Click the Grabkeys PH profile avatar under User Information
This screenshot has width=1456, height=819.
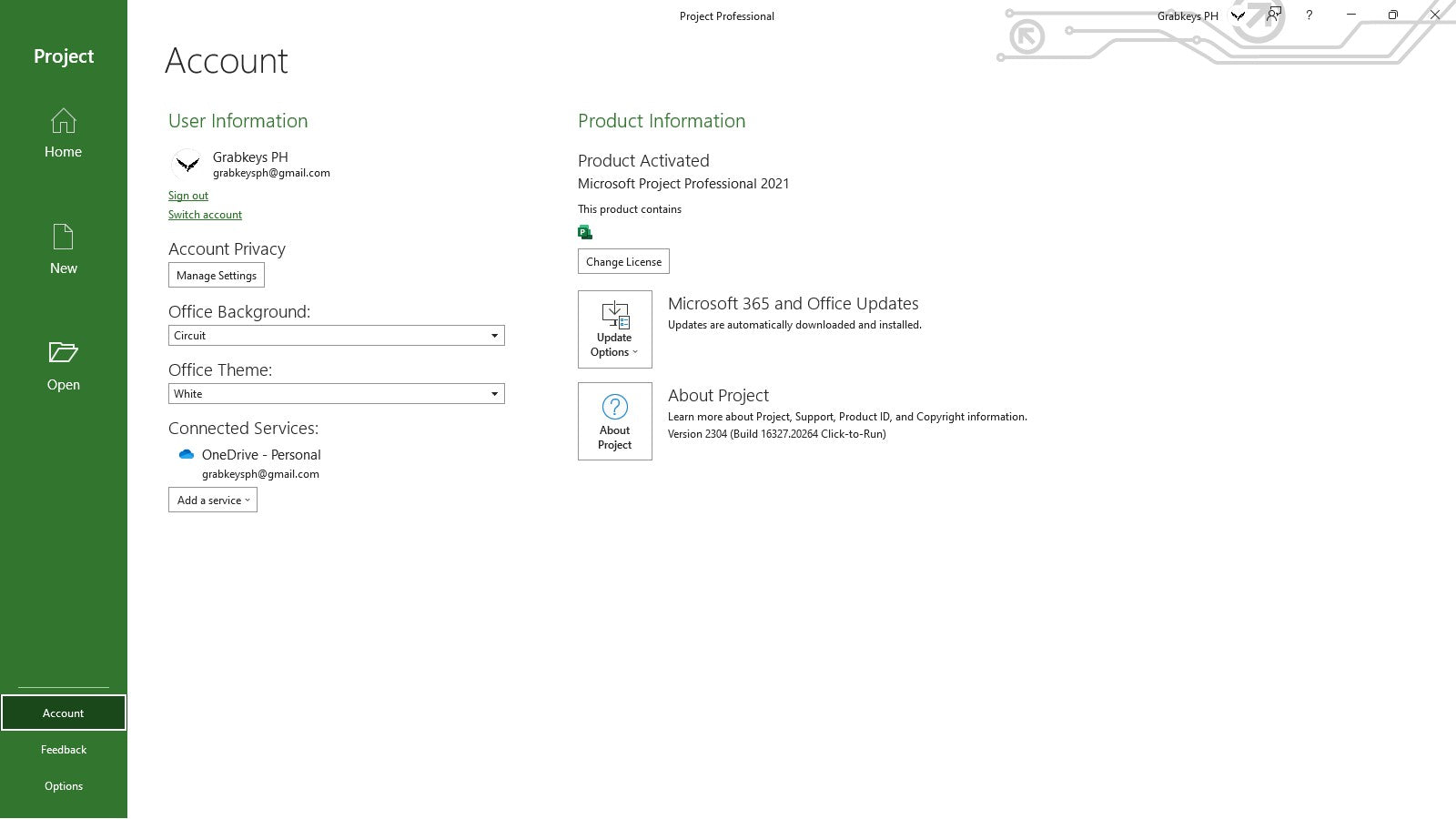coord(187,164)
